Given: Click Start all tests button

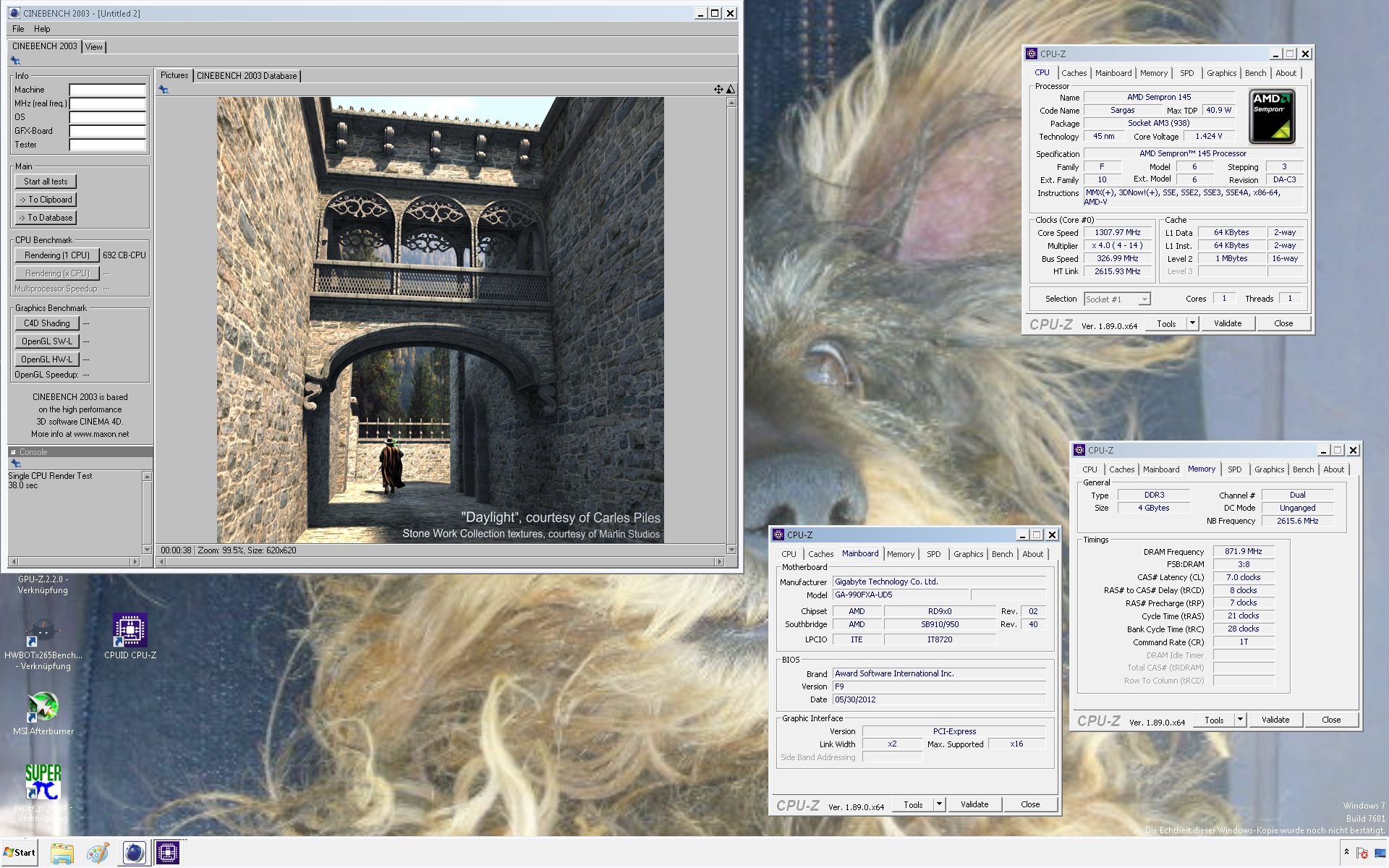Looking at the screenshot, I should pyautogui.click(x=46, y=182).
